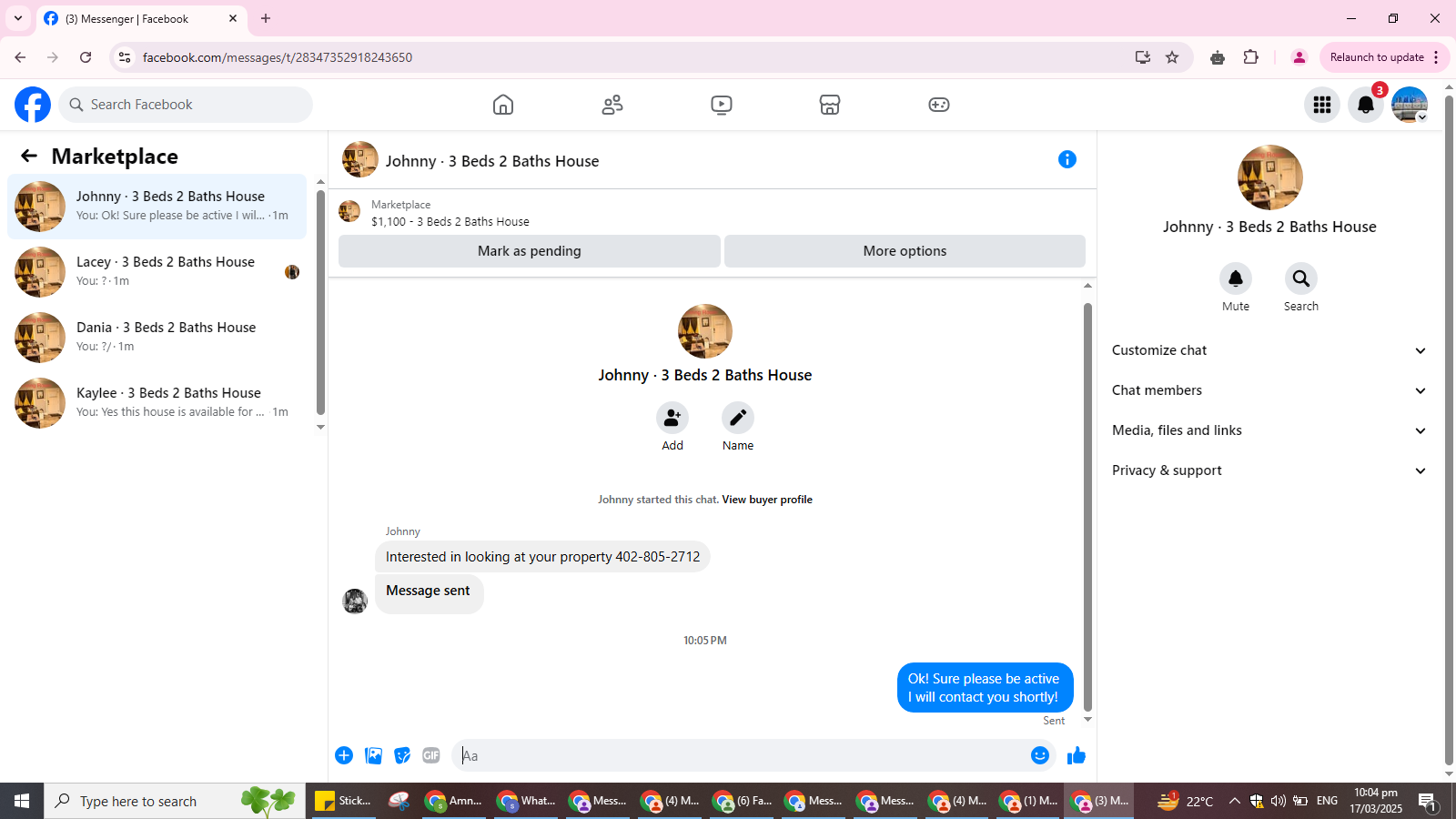Open the Chrome tab search dropdown
The height and width of the screenshot is (819, 1456).
[x=18, y=18]
